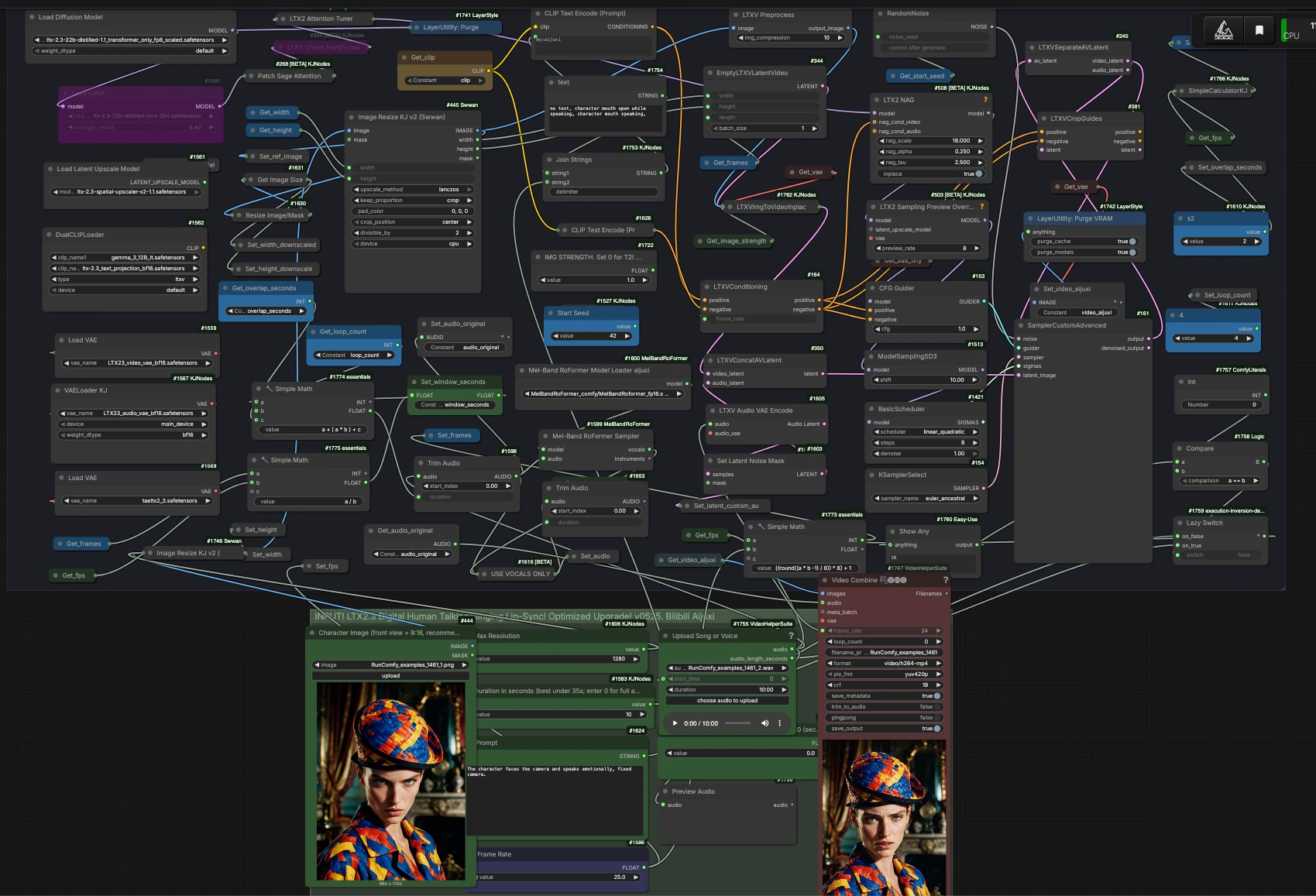Open help icon on Upload Song or Voice
This screenshot has width=1316, height=896.
[790, 636]
